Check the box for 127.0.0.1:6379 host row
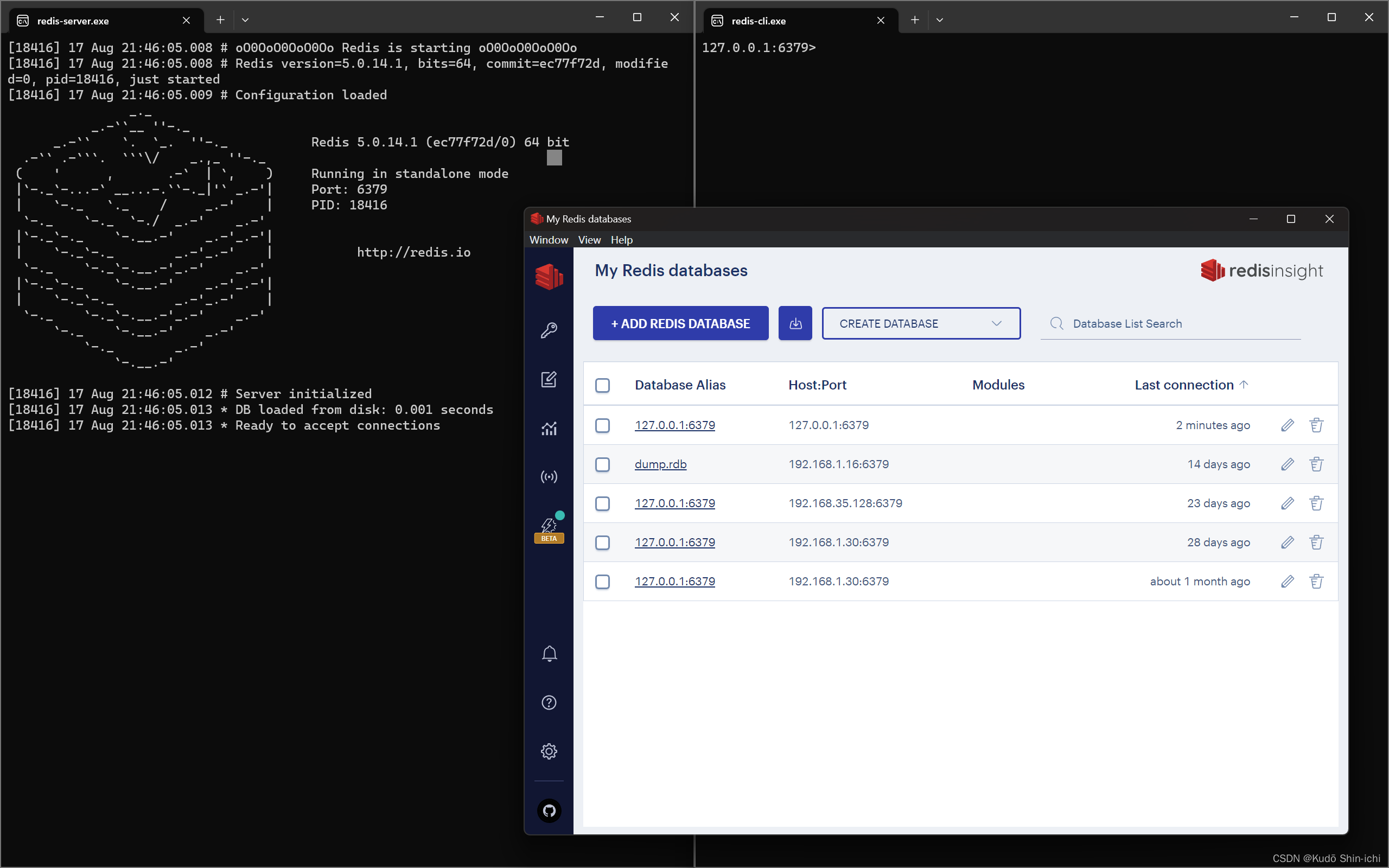 pyautogui.click(x=602, y=425)
